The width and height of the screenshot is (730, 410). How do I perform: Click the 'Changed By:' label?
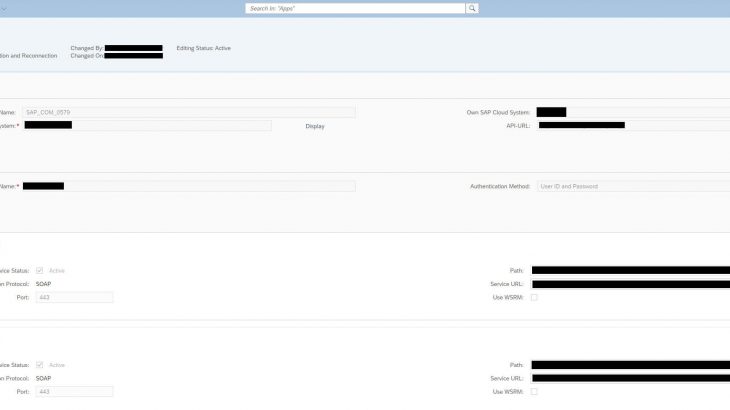tap(87, 48)
